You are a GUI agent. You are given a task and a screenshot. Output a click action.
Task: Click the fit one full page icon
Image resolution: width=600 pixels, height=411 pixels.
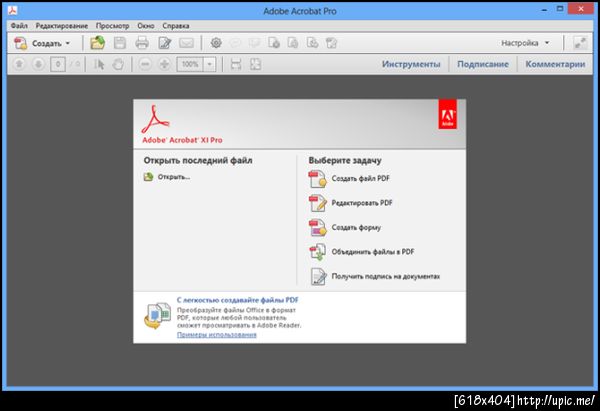(x=255, y=64)
